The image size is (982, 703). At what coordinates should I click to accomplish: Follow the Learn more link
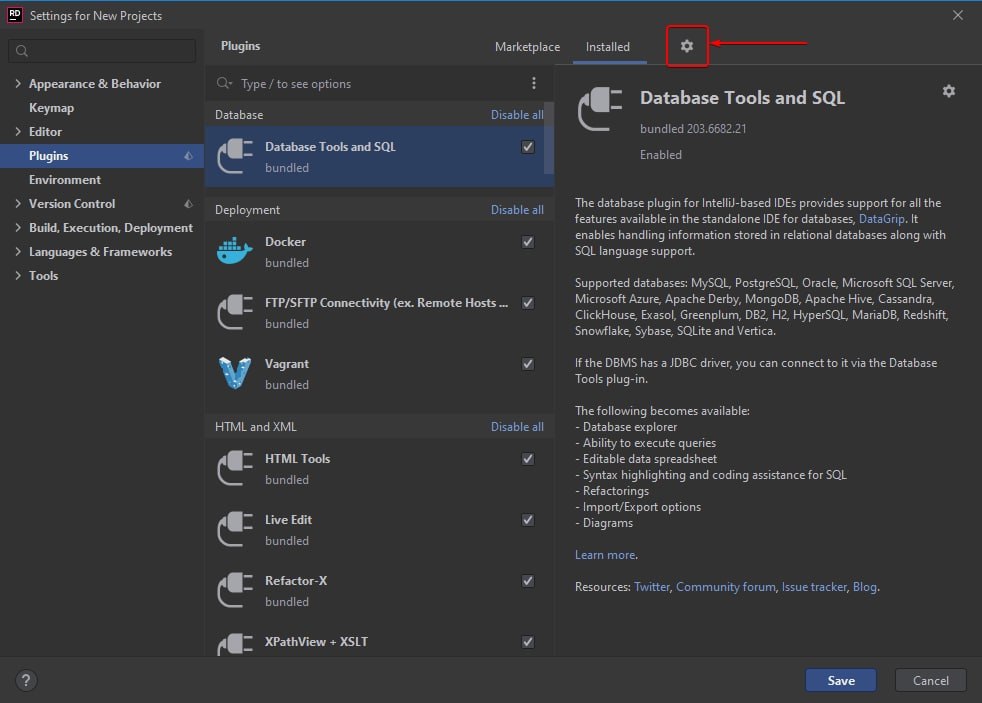605,555
